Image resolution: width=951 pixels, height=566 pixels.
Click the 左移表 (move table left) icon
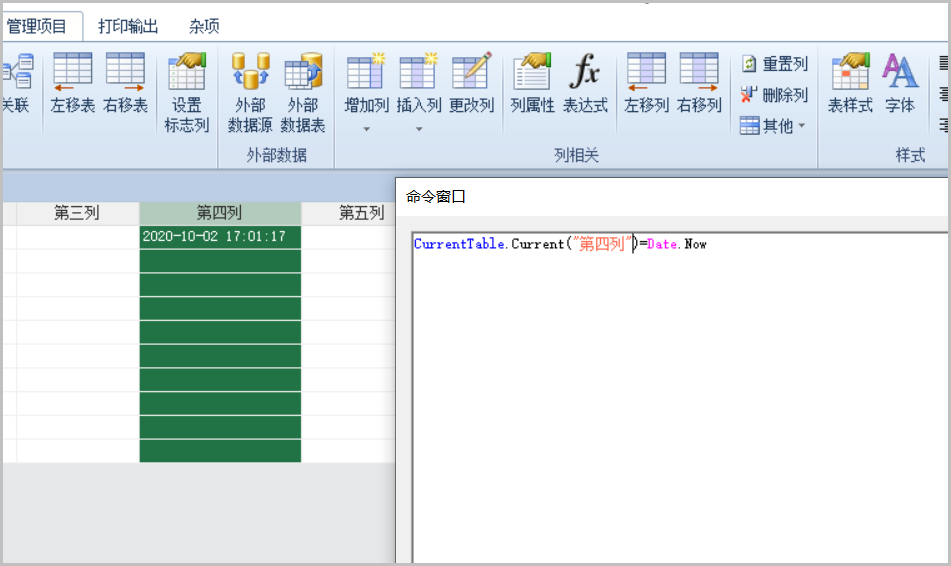click(x=72, y=82)
